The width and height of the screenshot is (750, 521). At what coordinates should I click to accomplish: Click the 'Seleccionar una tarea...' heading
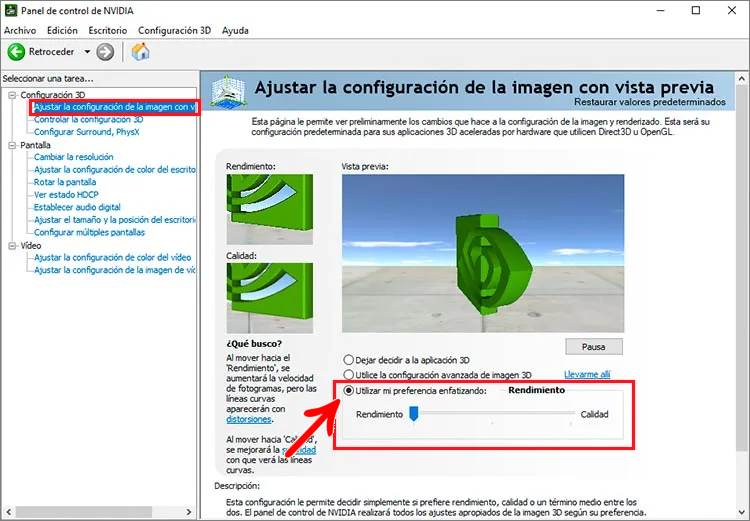(x=48, y=78)
